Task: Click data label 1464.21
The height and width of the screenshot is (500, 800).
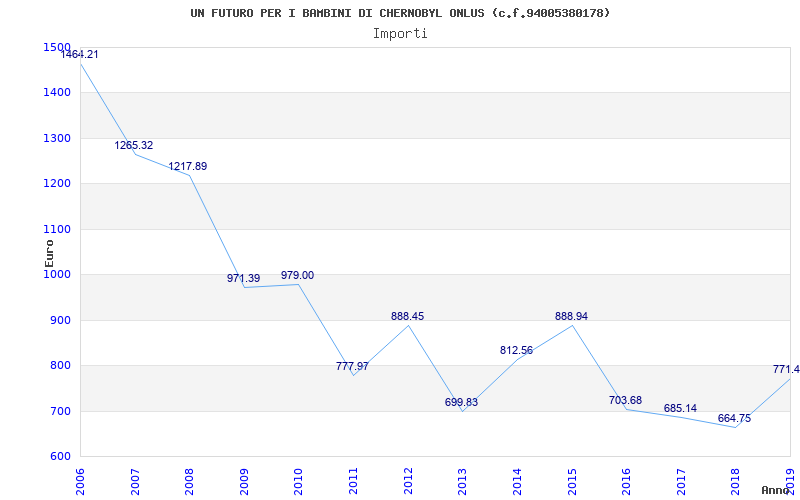Action: coord(79,55)
